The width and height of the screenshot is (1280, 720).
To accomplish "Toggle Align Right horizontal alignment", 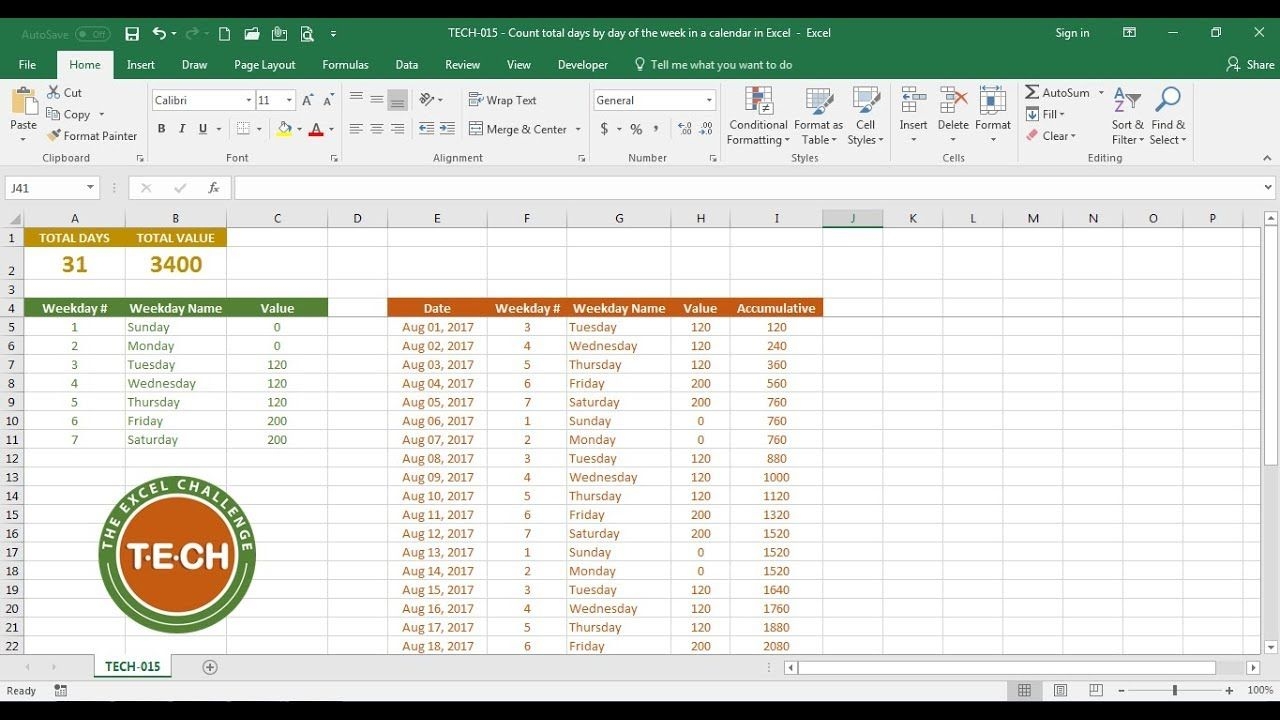I will (397, 129).
